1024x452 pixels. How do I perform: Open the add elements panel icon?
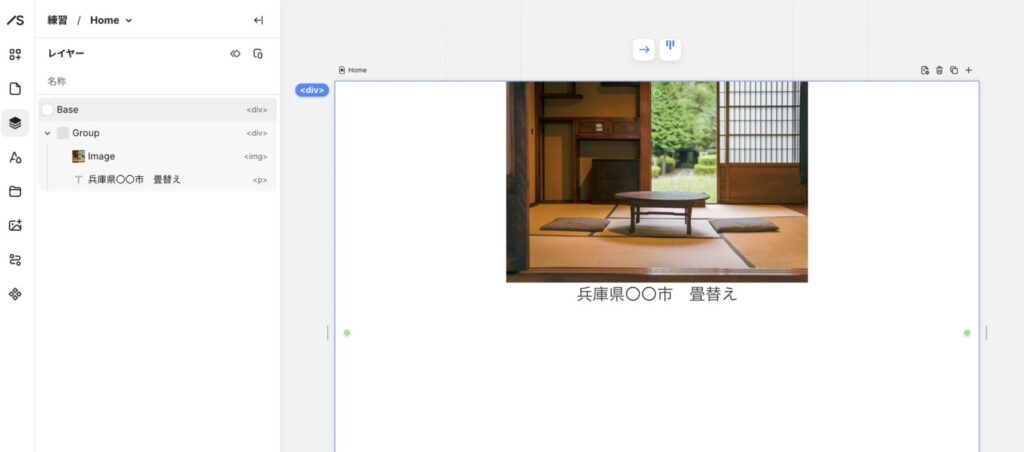(x=15, y=54)
